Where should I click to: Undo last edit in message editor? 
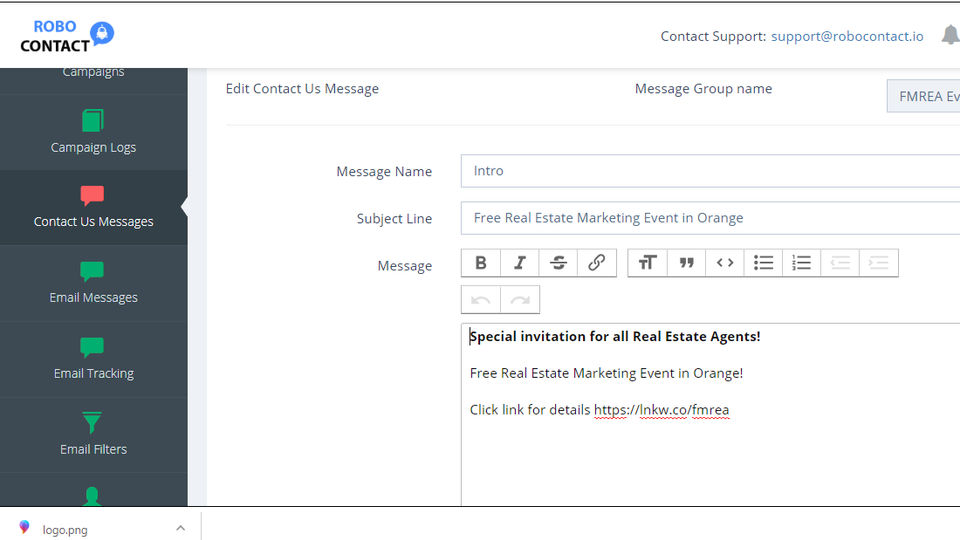point(481,300)
